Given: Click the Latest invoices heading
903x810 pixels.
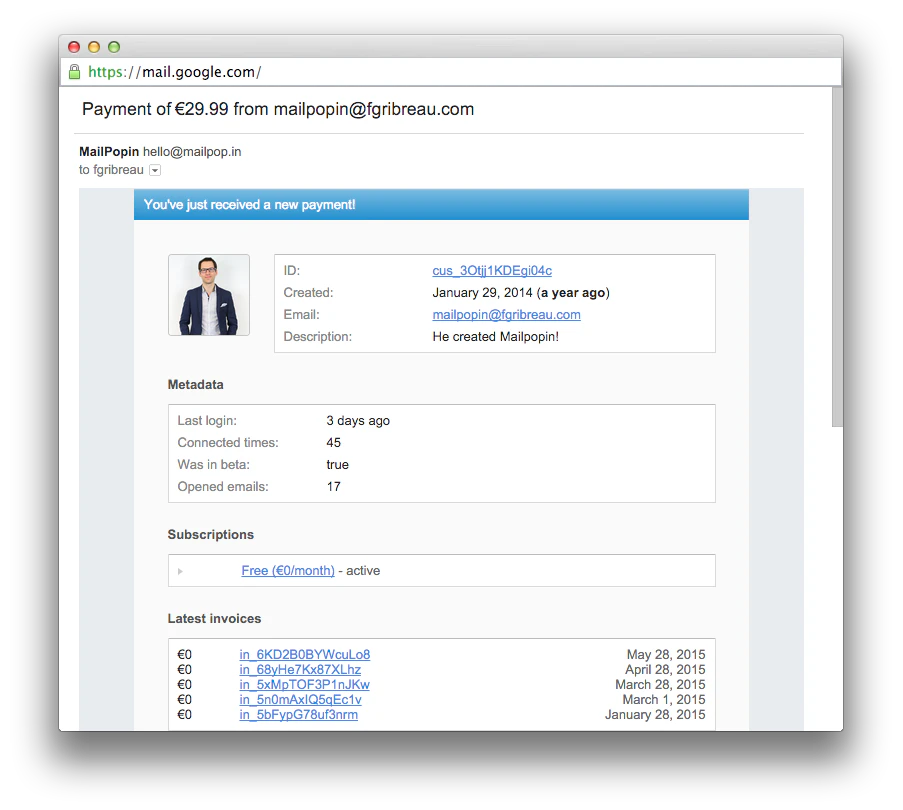Looking at the screenshot, I should point(214,619).
